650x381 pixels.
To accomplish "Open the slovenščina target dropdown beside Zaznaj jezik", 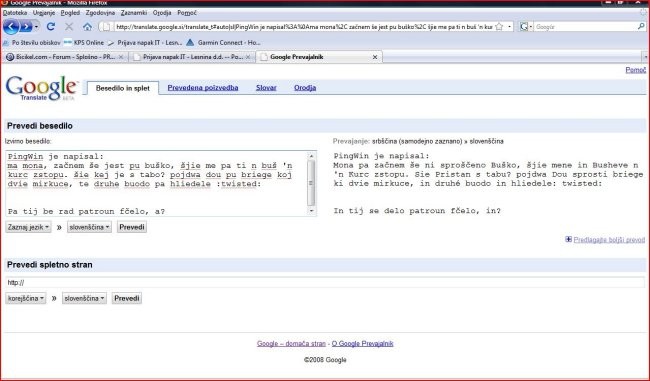I will pos(89,227).
